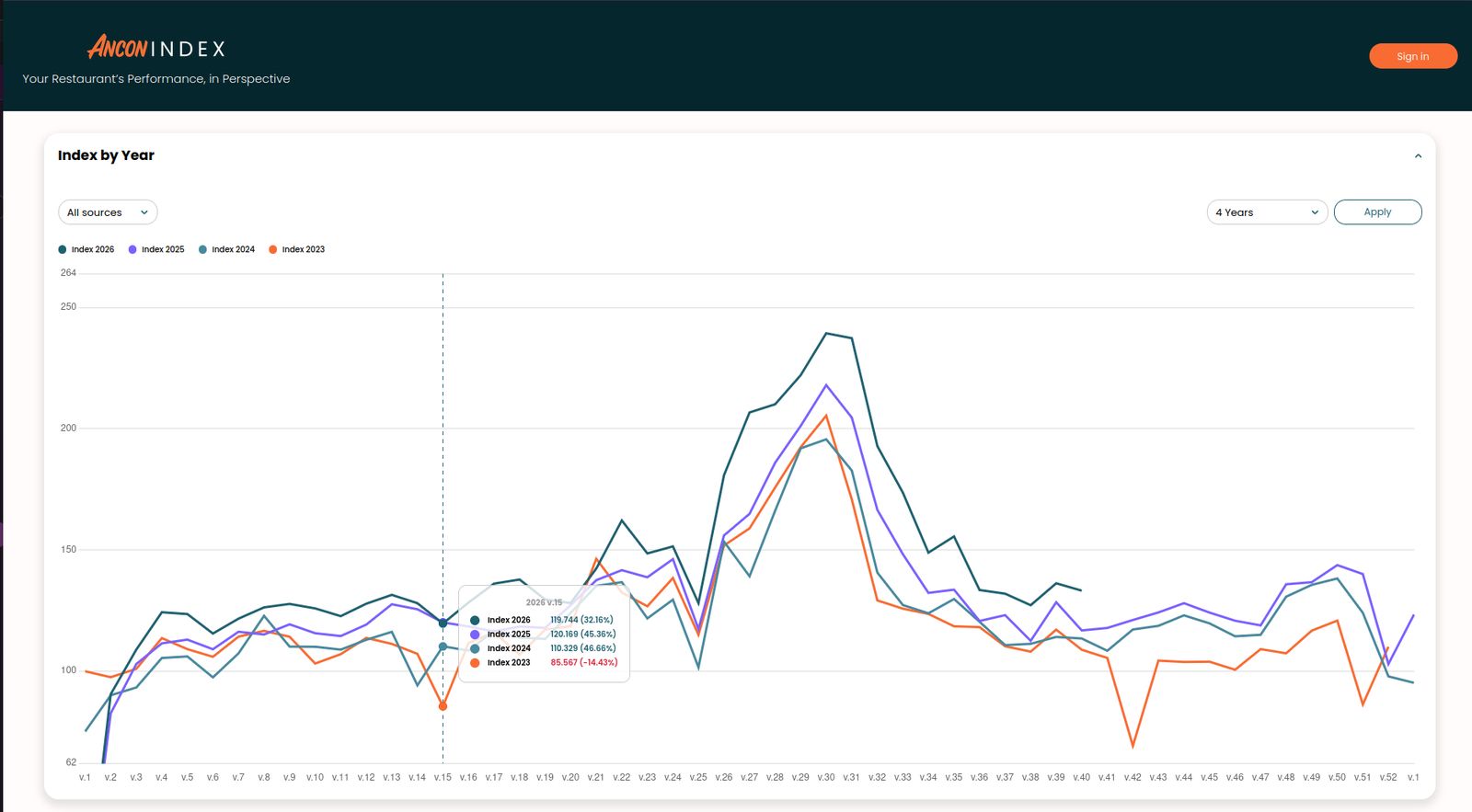Open the 4 Years range dropdown
Screen dimensions: 1472x812
[1267, 212]
